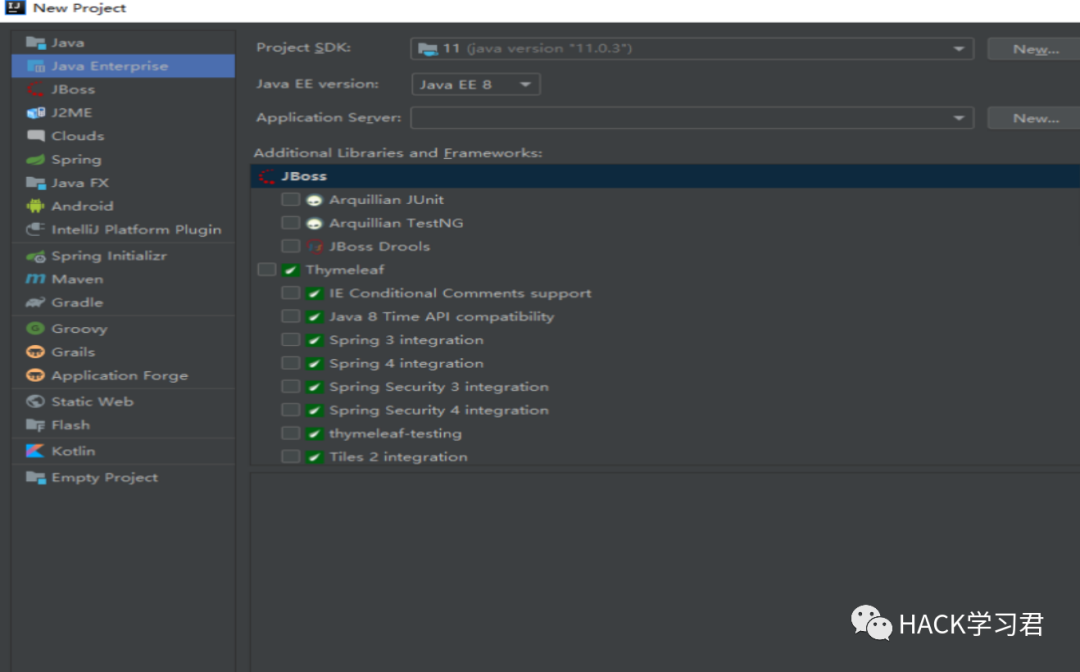The width and height of the screenshot is (1080, 672).
Task: Click the Spring leaf icon
Action: coord(35,160)
